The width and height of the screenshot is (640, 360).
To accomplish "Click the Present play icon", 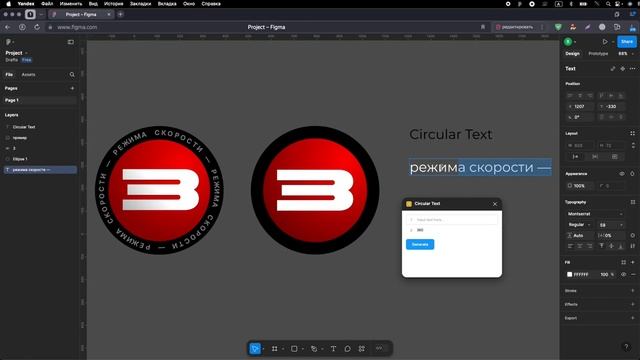I will point(605,42).
